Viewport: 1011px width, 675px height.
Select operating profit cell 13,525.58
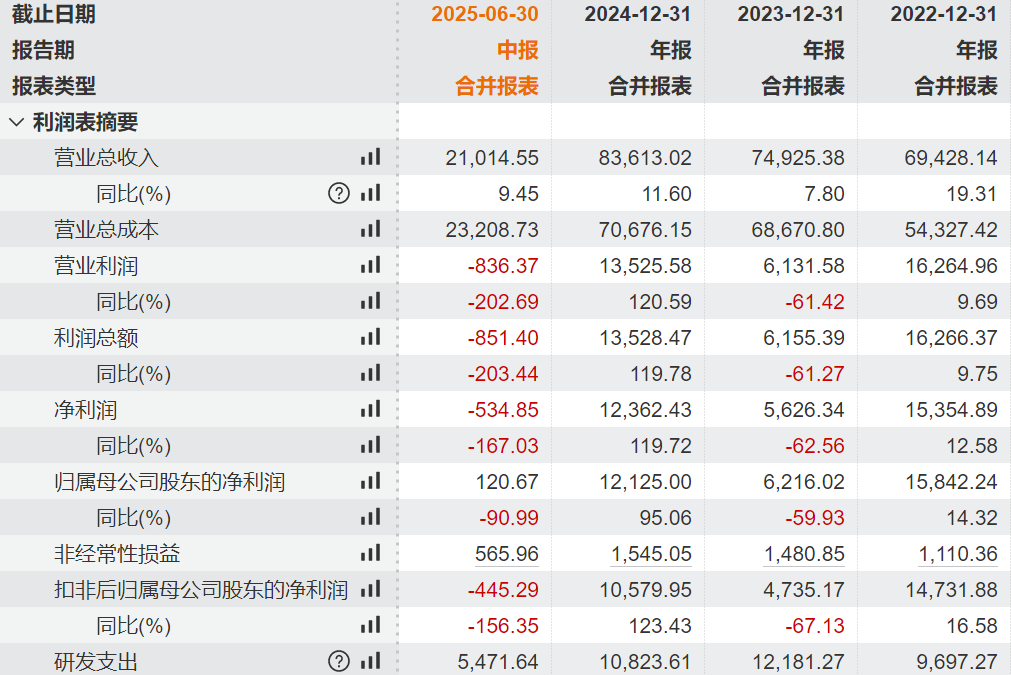tap(645, 266)
